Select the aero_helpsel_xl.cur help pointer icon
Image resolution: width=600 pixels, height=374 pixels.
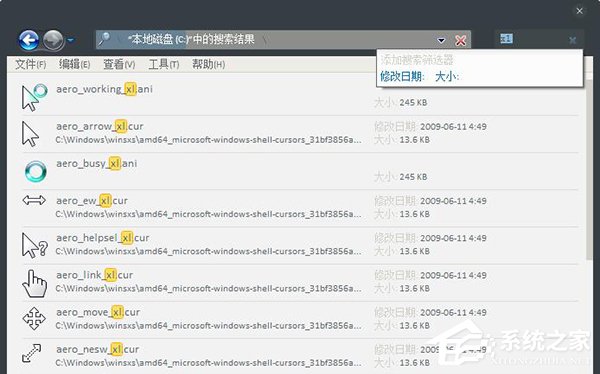pos(35,245)
